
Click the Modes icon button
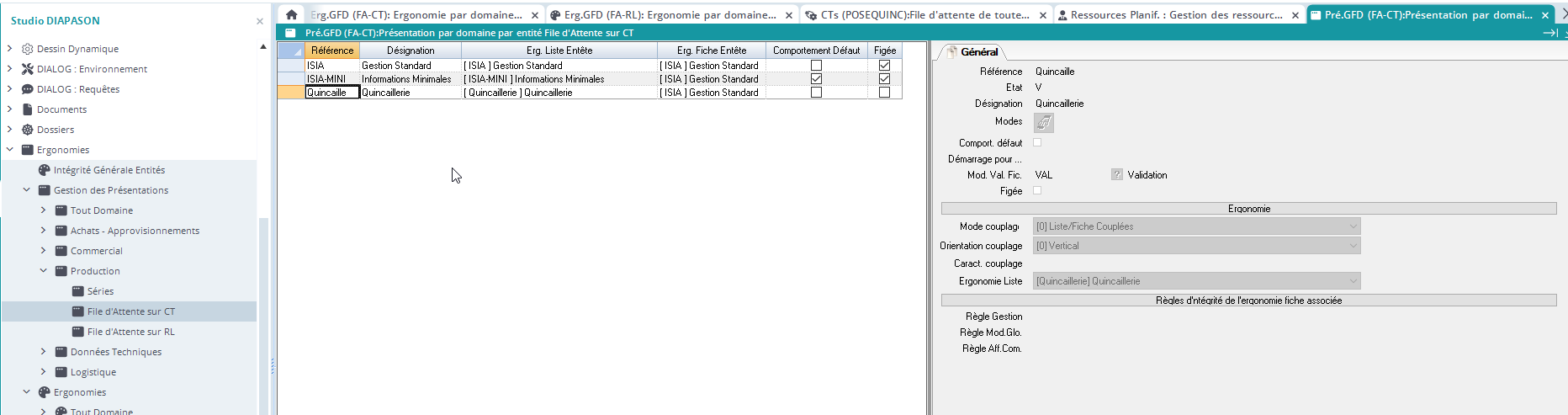(1043, 123)
